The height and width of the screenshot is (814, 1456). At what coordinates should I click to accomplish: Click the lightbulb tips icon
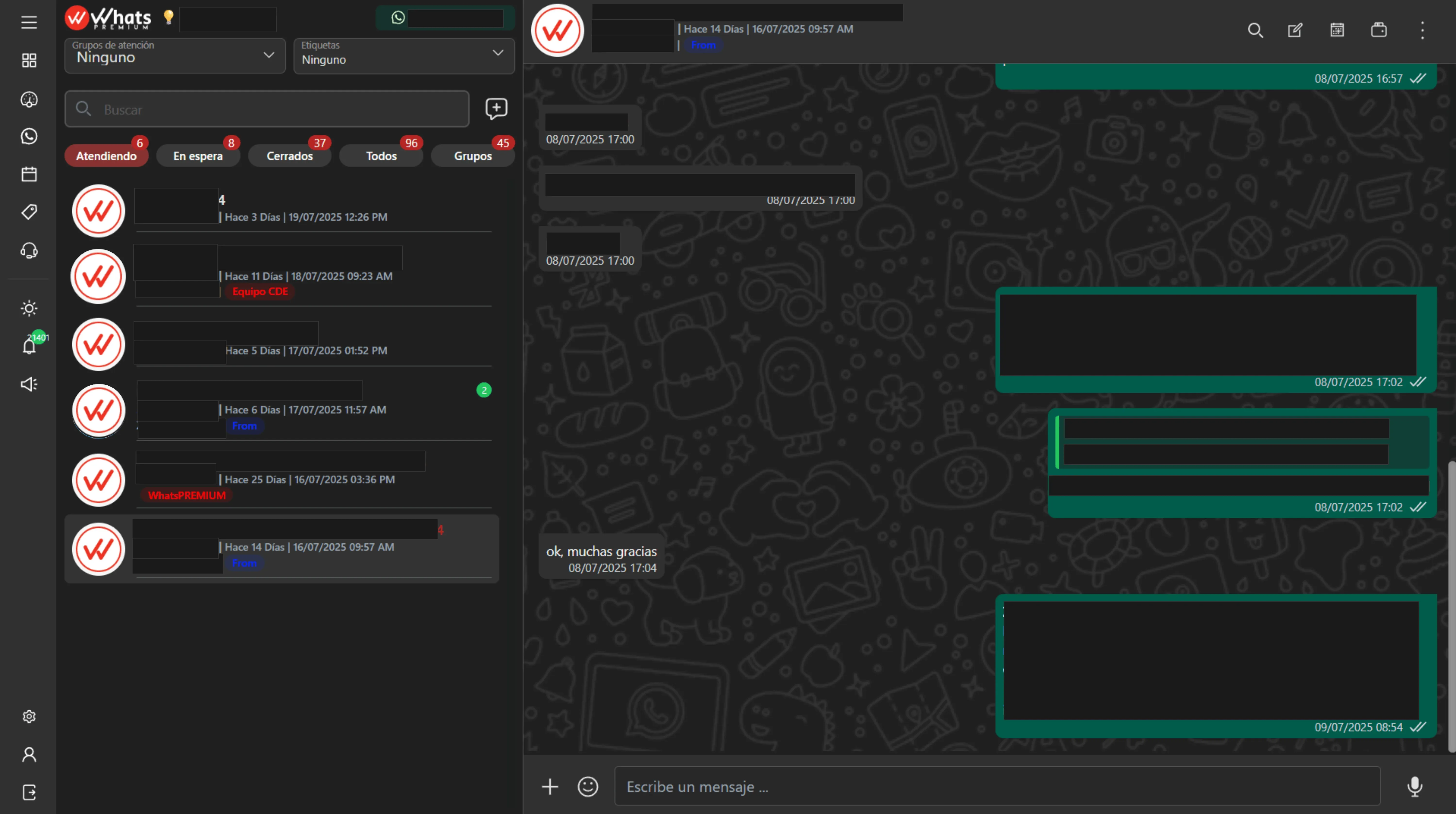(x=168, y=17)
